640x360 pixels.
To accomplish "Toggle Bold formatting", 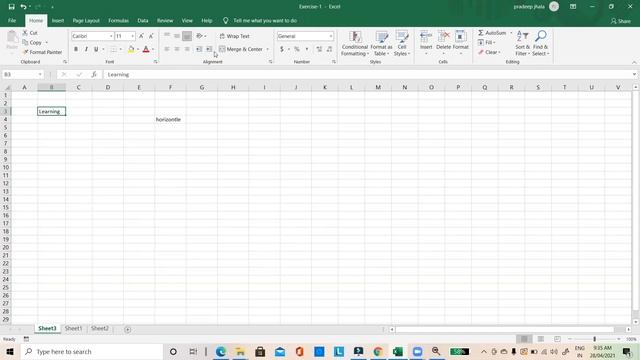I will coord(76,49).
